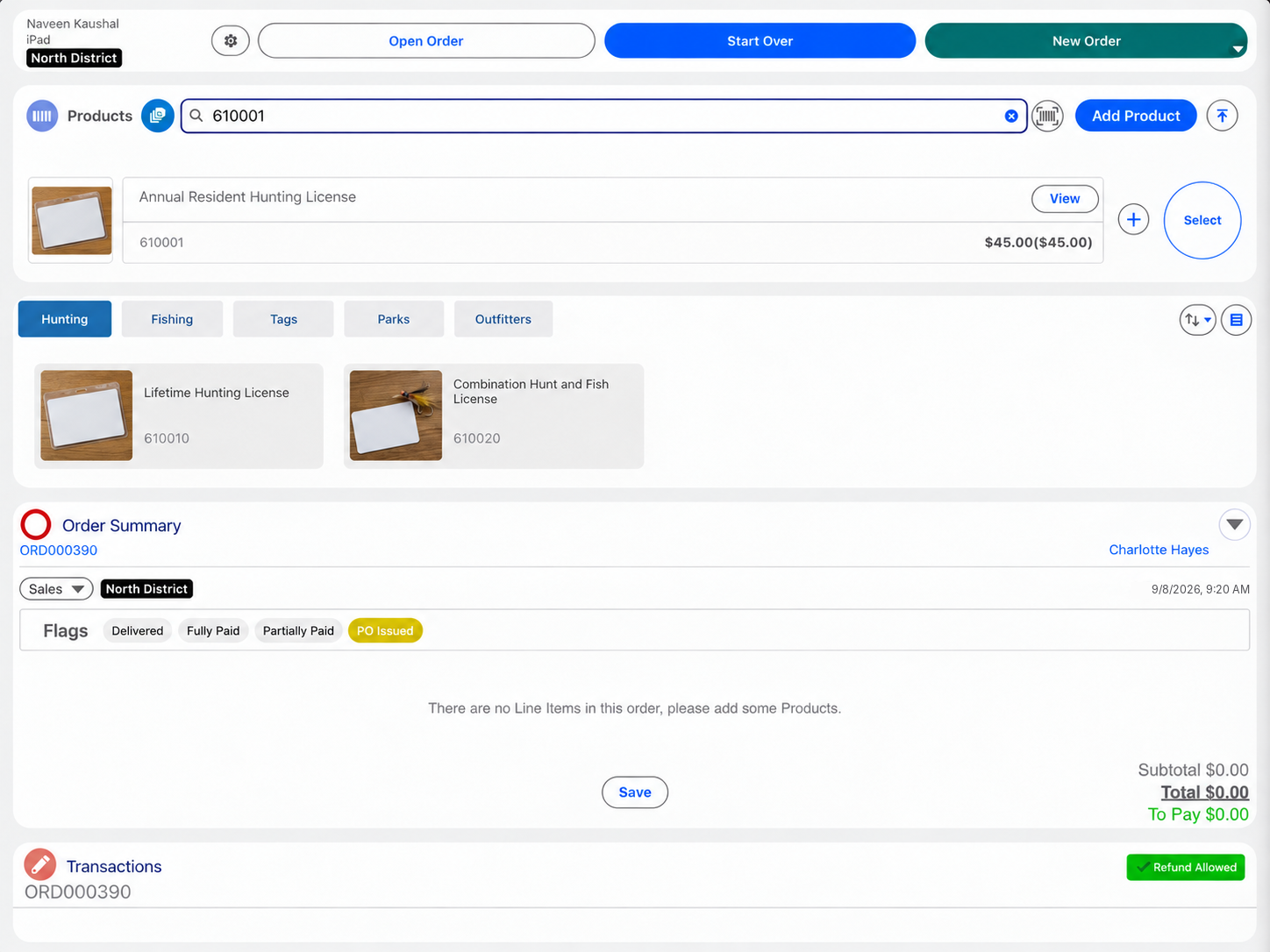View the Annual Resident Hunting License
The height and width of the screenshot is (952, 1270).
1065,199
